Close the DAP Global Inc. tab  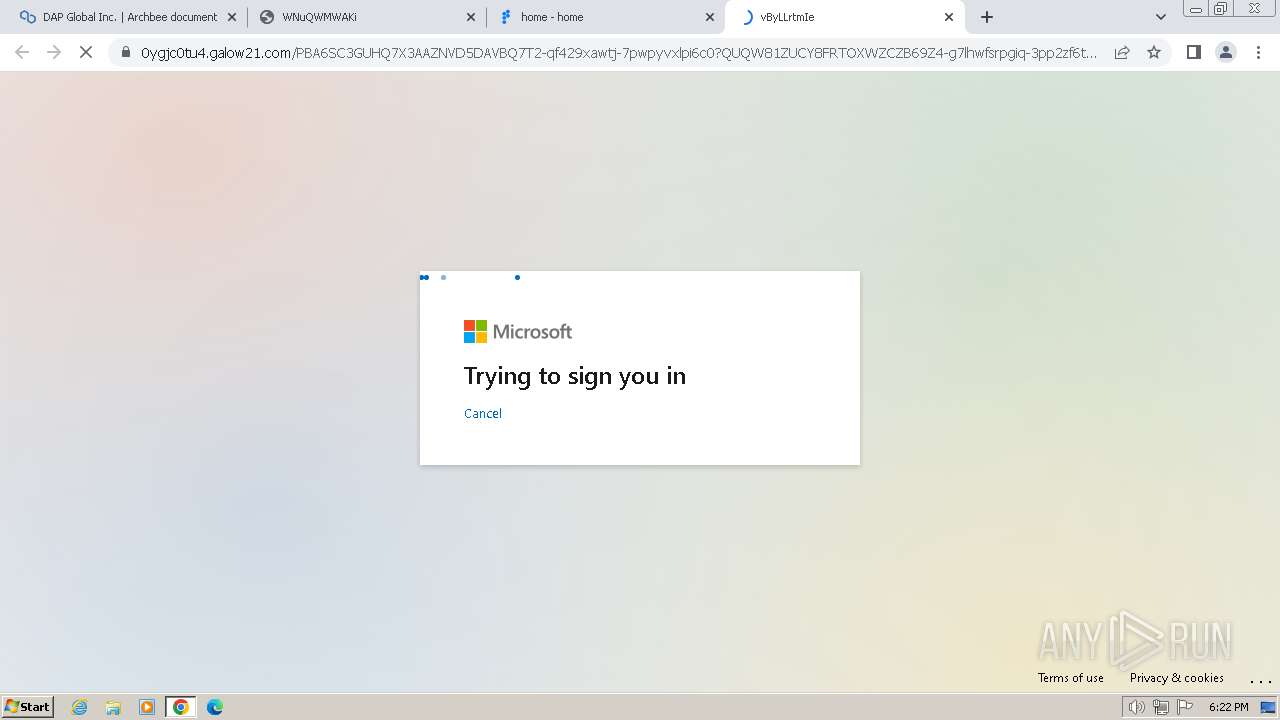(x=232, y=17)
